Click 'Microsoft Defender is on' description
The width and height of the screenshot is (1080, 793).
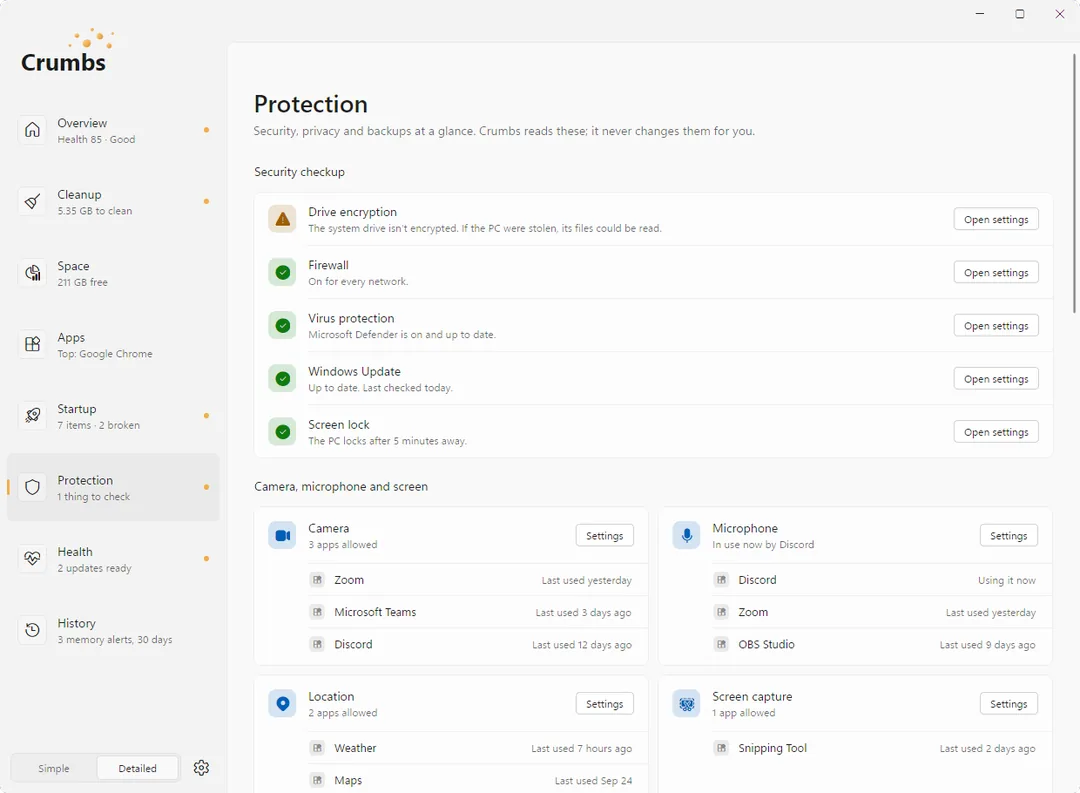tap(402, 334)
